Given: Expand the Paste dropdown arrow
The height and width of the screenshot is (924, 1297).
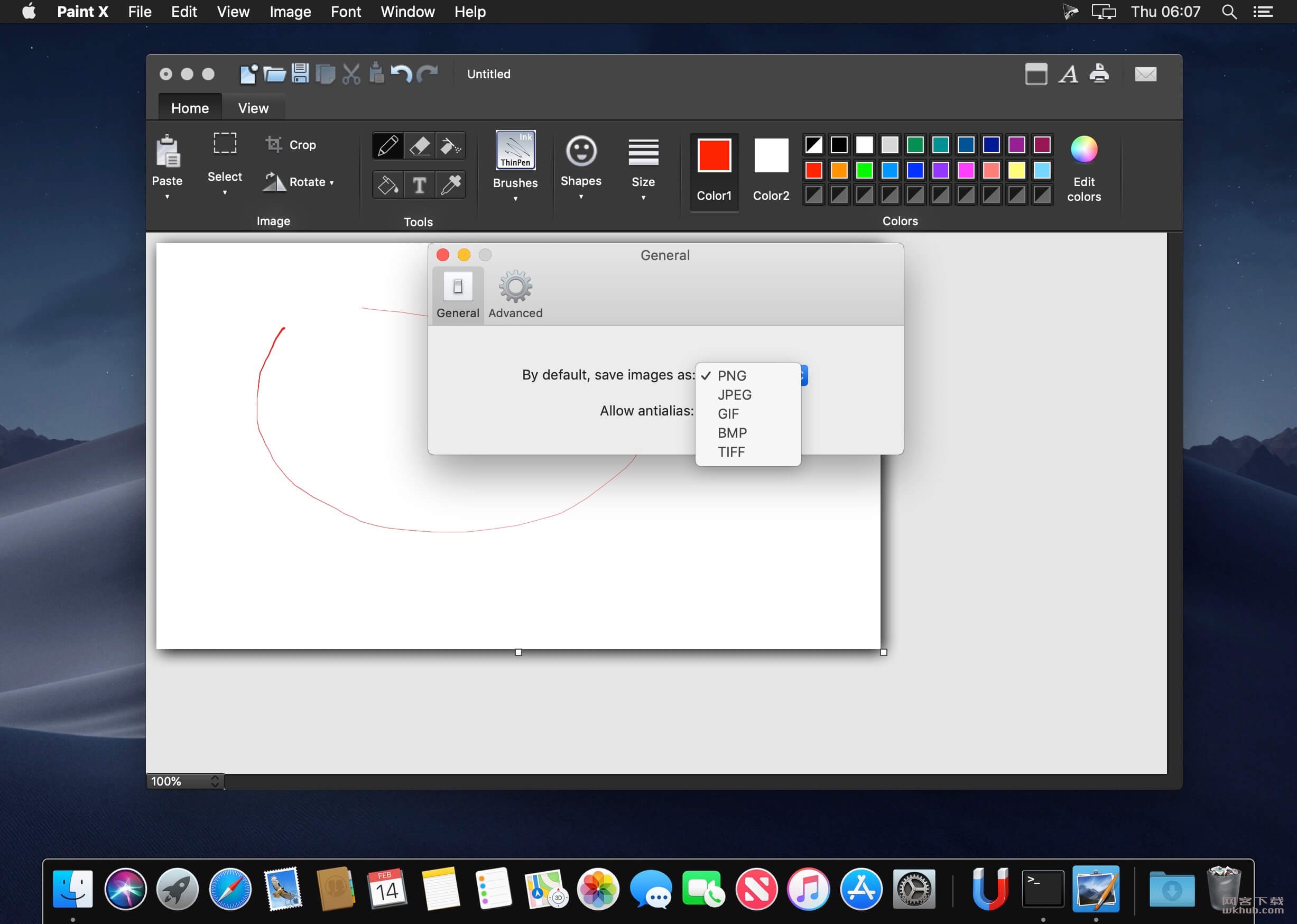Looking at the screenshot, I should click(x=167, y=197).
